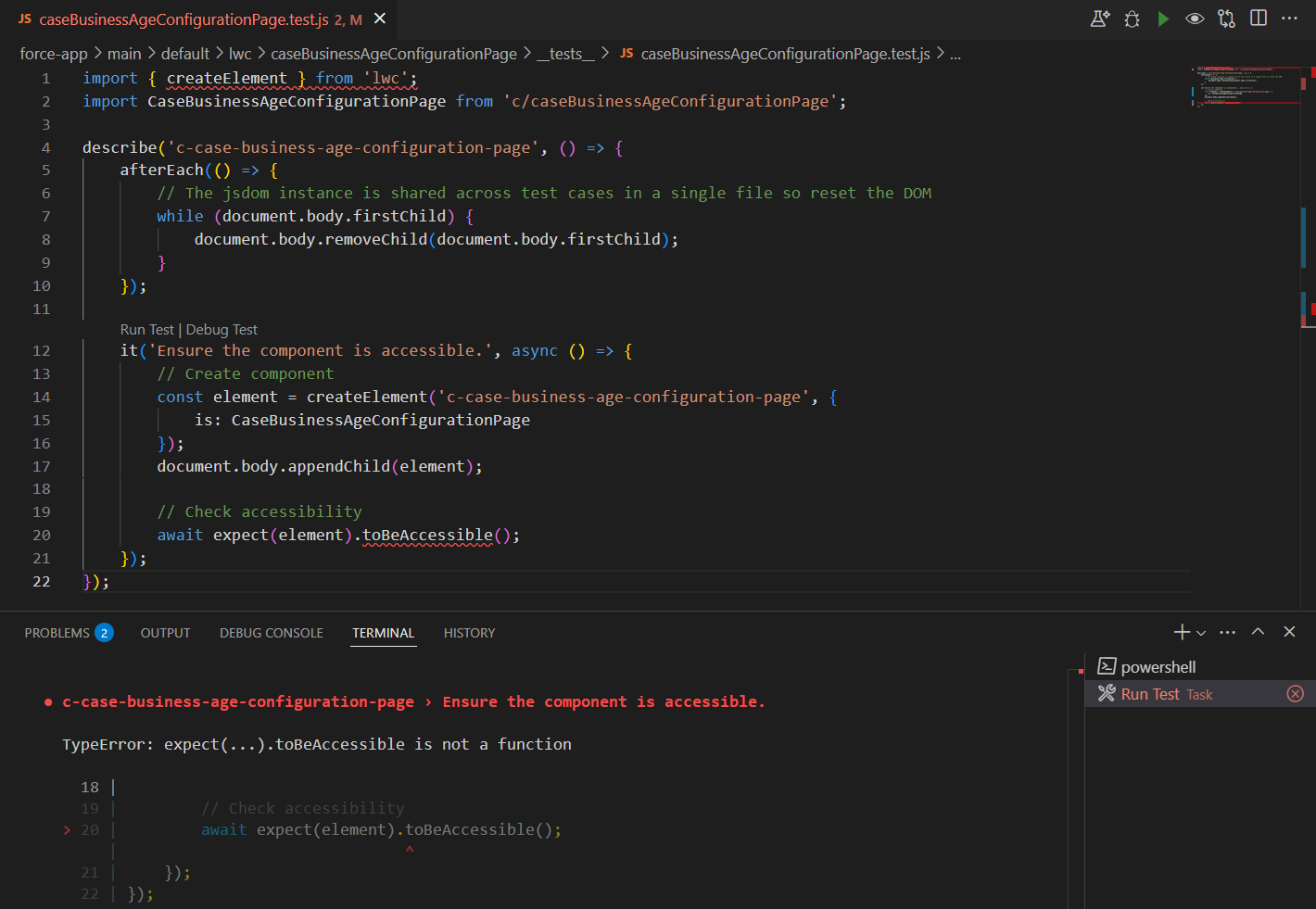The image size is (1316, 909).
Task: Kill the Run Test task with circled X
Action: pos(1296,694)
